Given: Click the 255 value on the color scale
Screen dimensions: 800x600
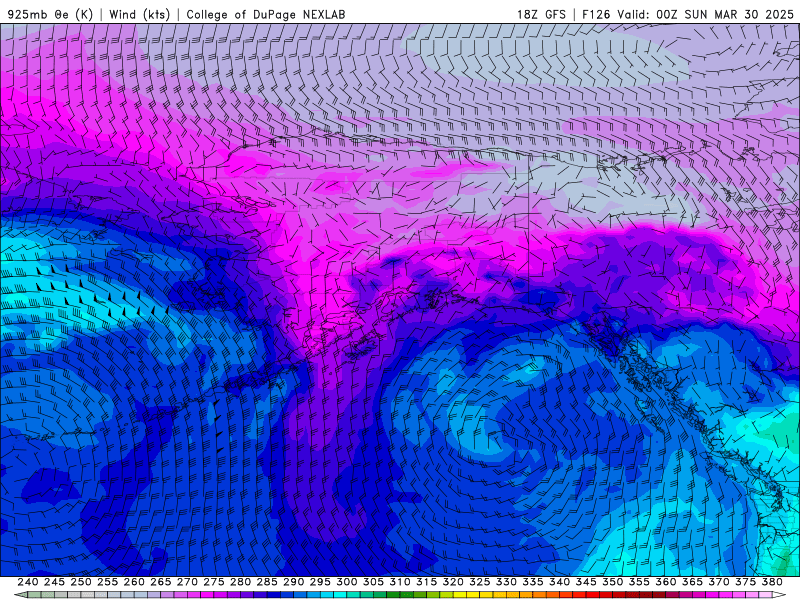Looking at the screenshot, I should coord(107,582).
